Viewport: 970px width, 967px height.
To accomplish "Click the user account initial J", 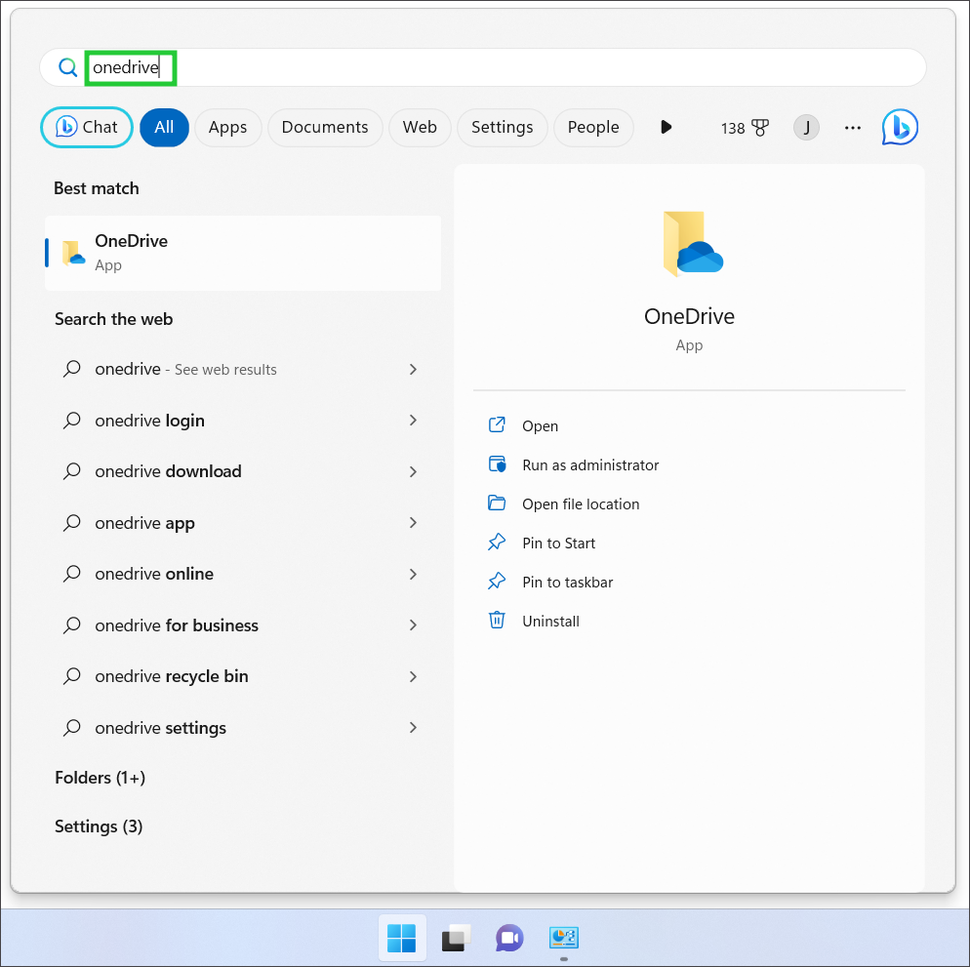I will 806,127.
